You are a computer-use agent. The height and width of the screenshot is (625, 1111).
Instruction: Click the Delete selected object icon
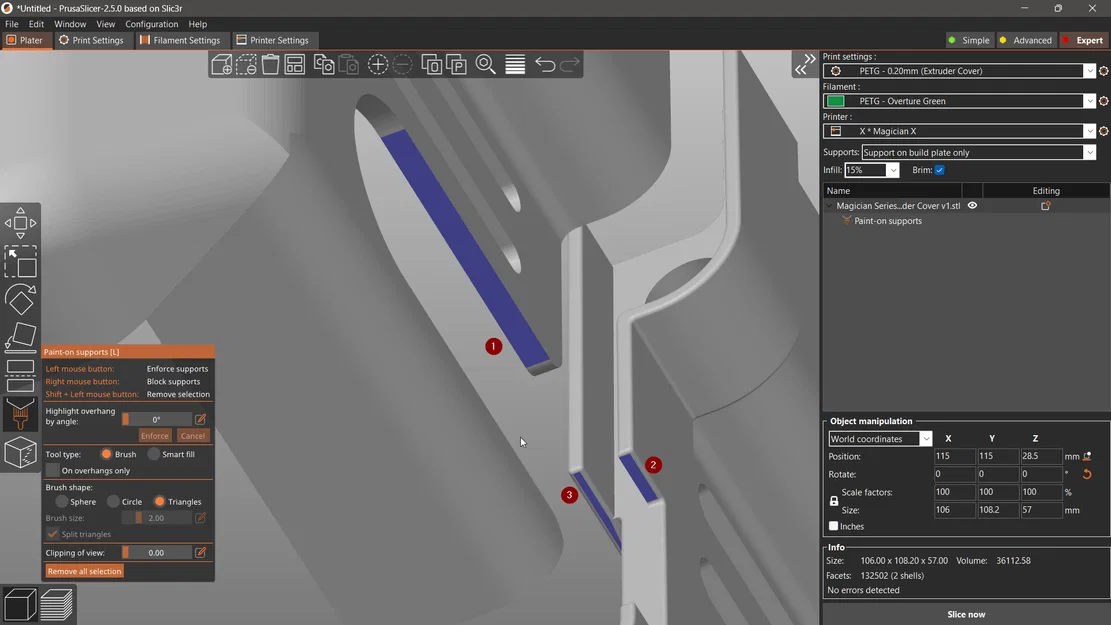pyautogui.click(x=246, y=64)
